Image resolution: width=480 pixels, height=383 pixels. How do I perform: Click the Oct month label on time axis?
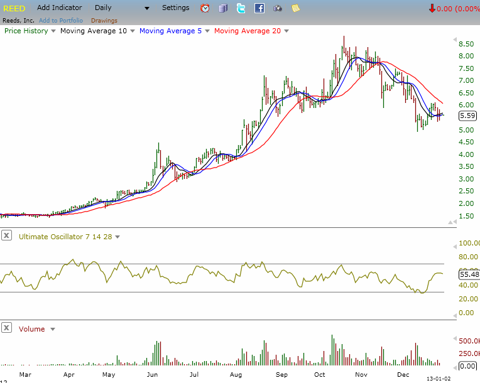tap(319, 374)
